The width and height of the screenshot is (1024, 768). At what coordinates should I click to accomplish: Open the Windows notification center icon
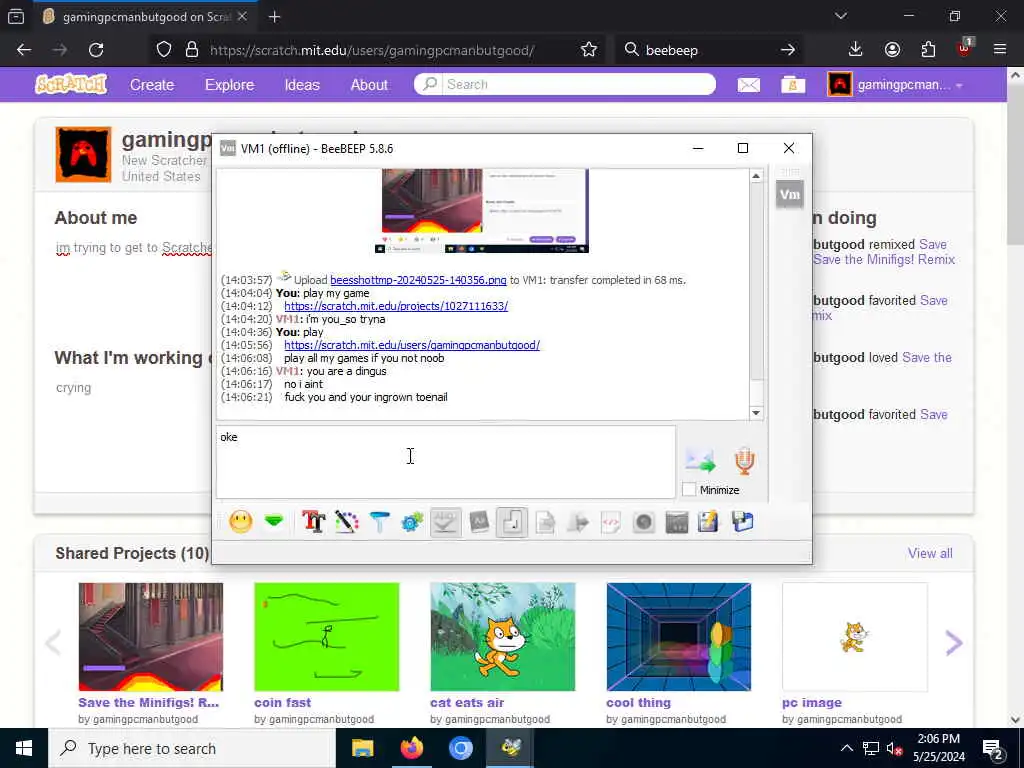[x=993, y=749]
